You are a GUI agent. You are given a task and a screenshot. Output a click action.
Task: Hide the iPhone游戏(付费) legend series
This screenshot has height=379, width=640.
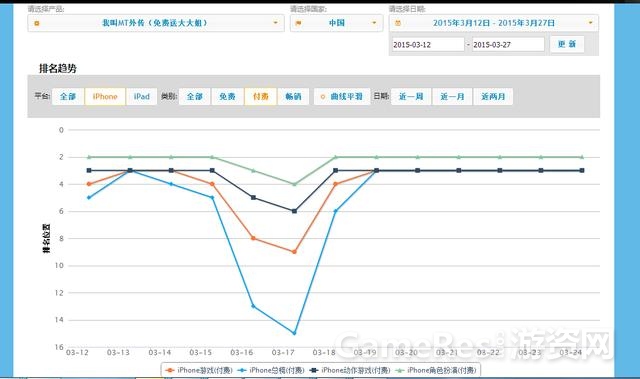199,370
